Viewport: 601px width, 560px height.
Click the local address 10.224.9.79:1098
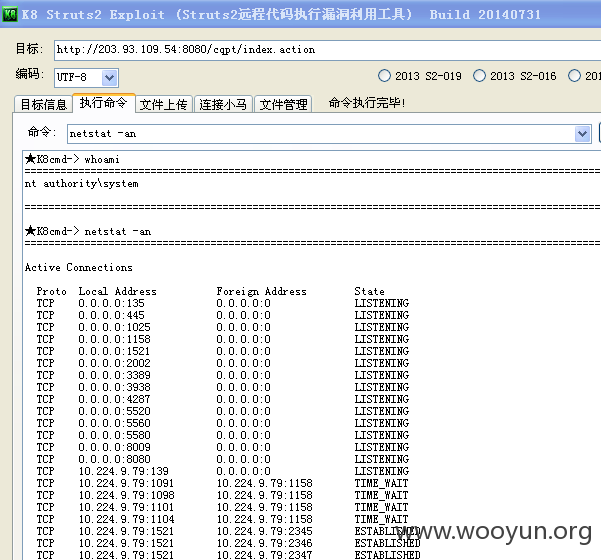[126, 495]
